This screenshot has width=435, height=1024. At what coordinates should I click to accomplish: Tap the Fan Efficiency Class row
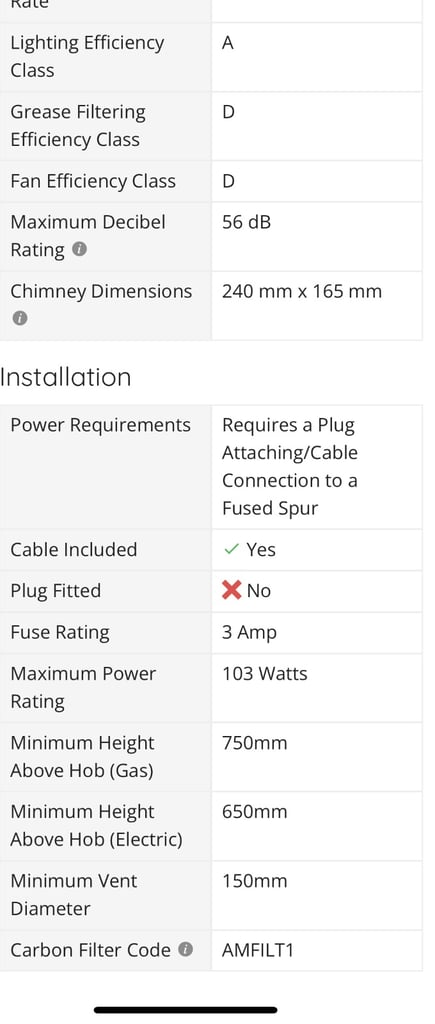pyautogui.click(x=211, y=182)
